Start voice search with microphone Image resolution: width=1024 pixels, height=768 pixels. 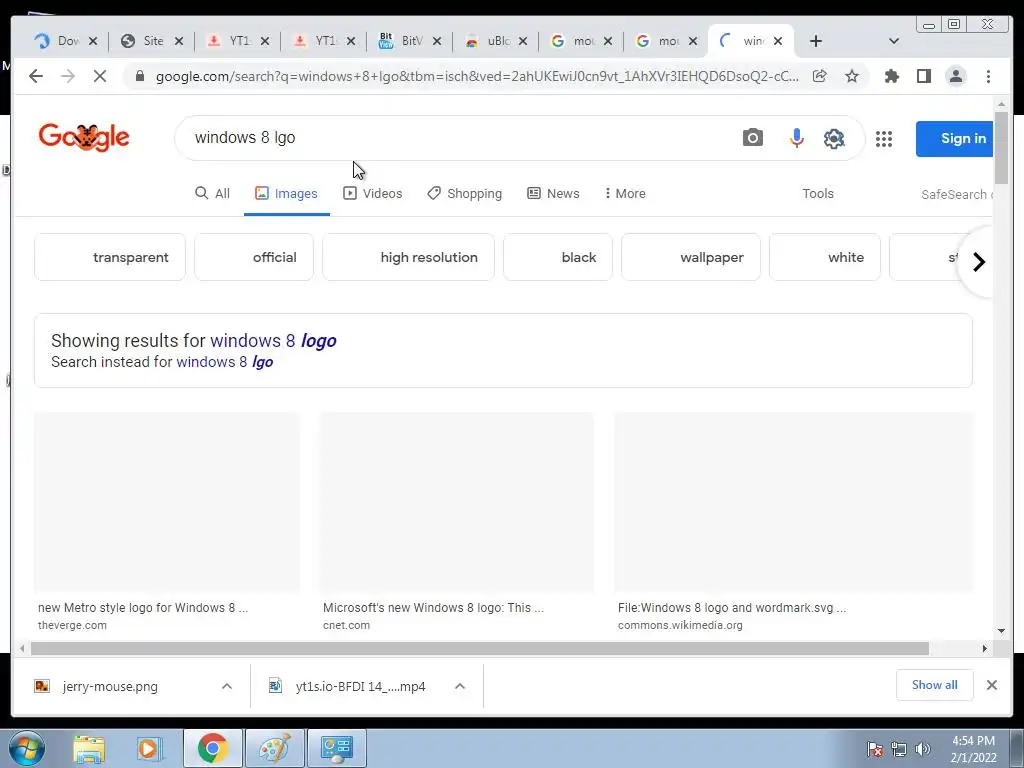click(796, 138)
